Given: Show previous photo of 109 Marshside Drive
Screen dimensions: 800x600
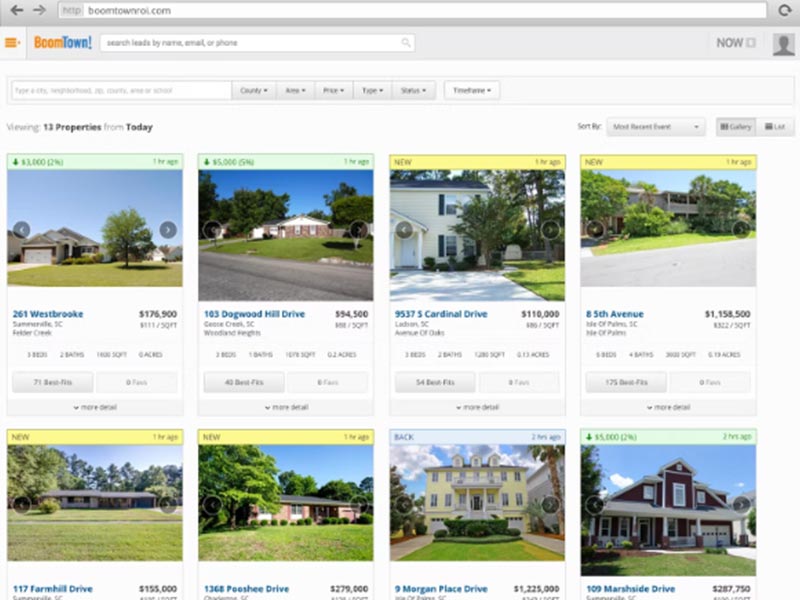Looking at the screenshot, I should click(594, 505).
